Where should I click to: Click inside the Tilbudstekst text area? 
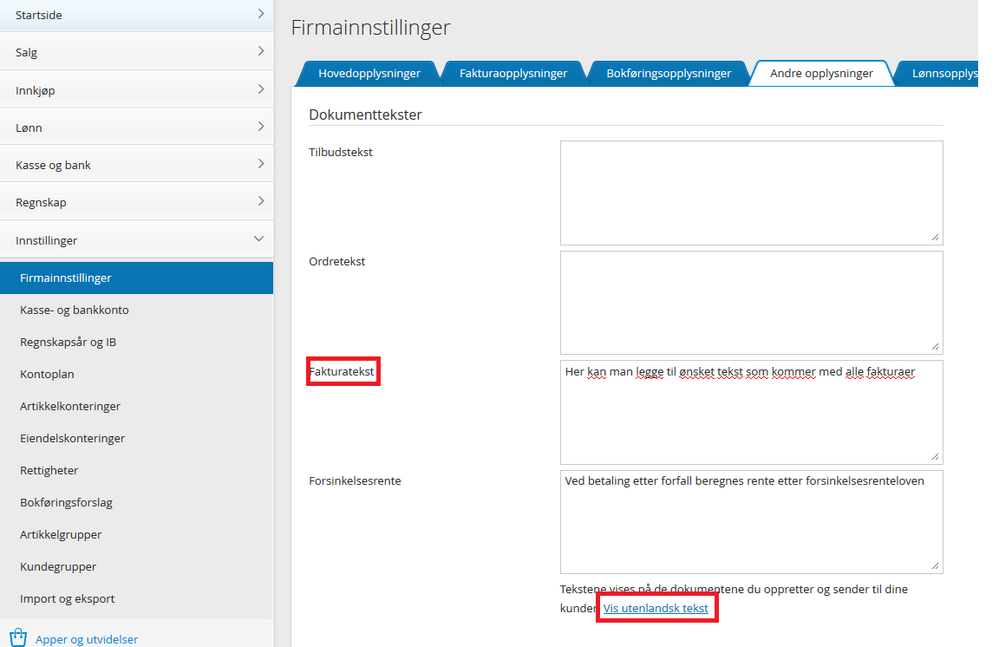tap(750, 190)
